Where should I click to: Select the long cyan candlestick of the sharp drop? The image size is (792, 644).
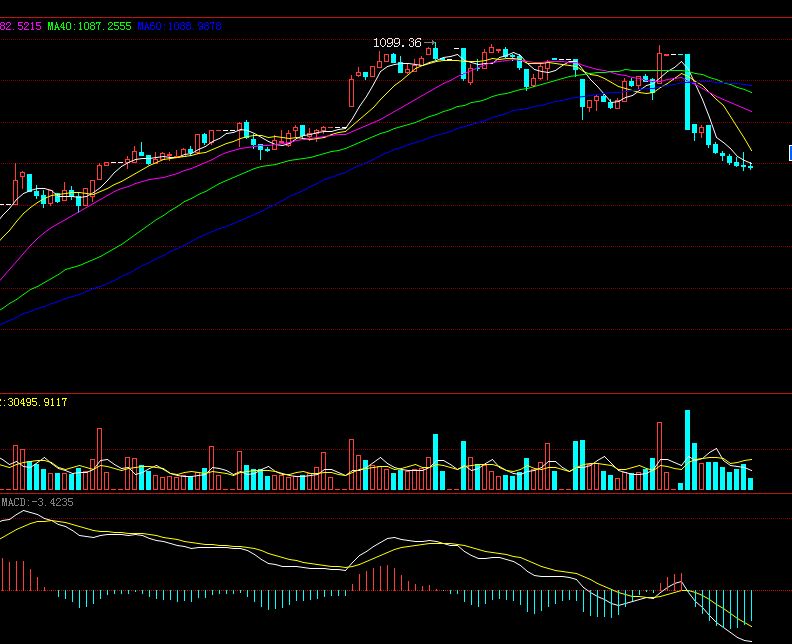click(687, 92)
